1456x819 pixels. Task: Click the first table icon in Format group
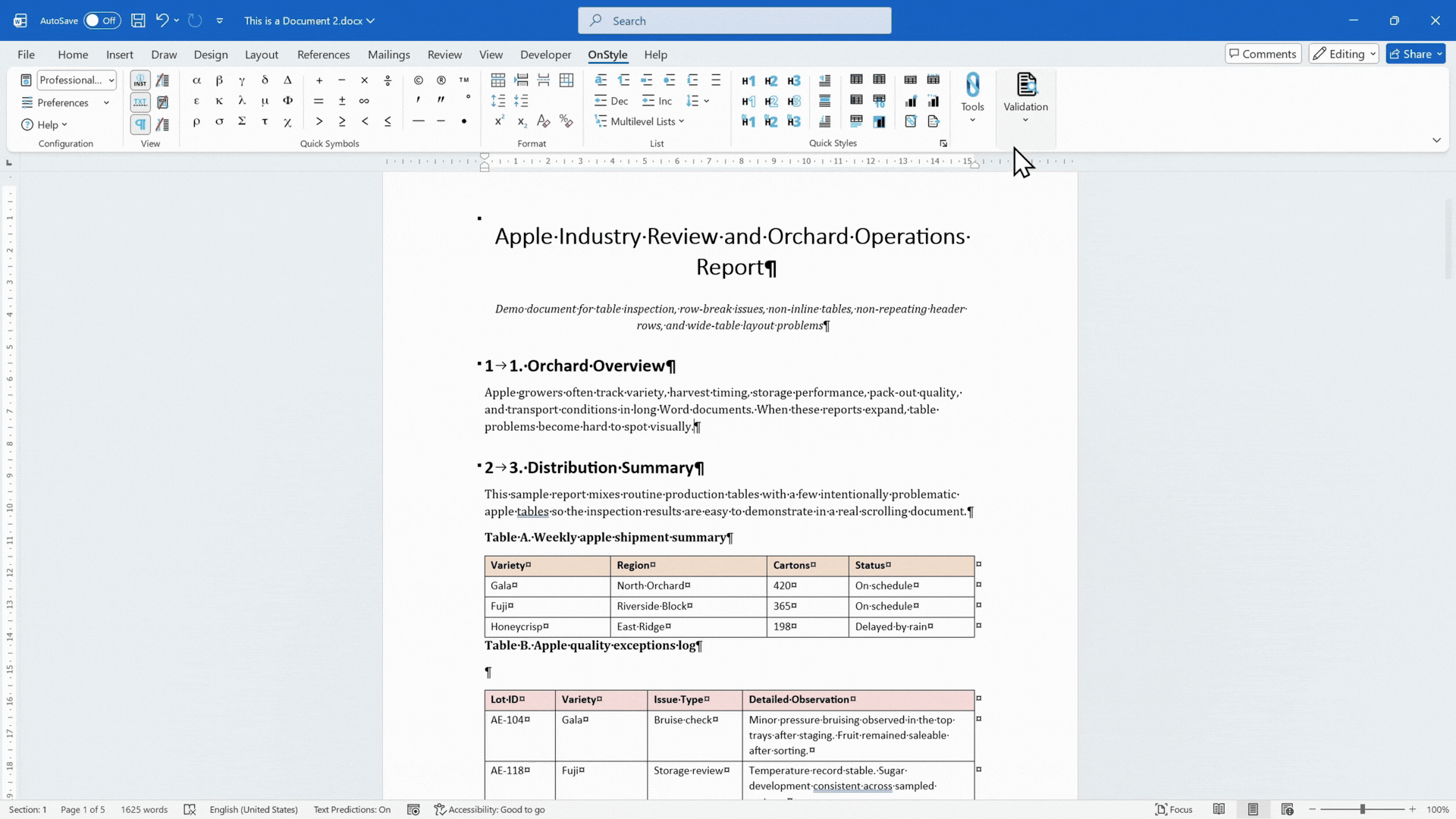[498, 80]
